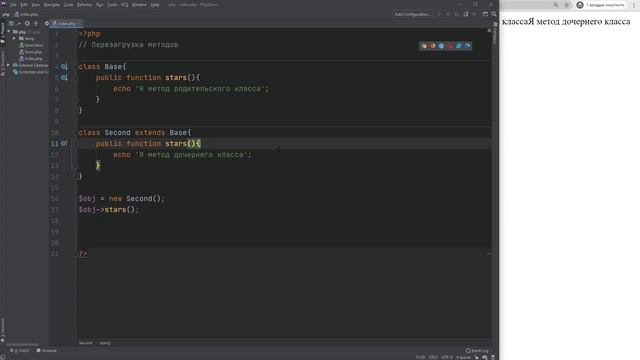The width and height of the screenshot is (640, 360).
Task: Open the Event Log
Action: pyautogui.click(x=477, y=351)
